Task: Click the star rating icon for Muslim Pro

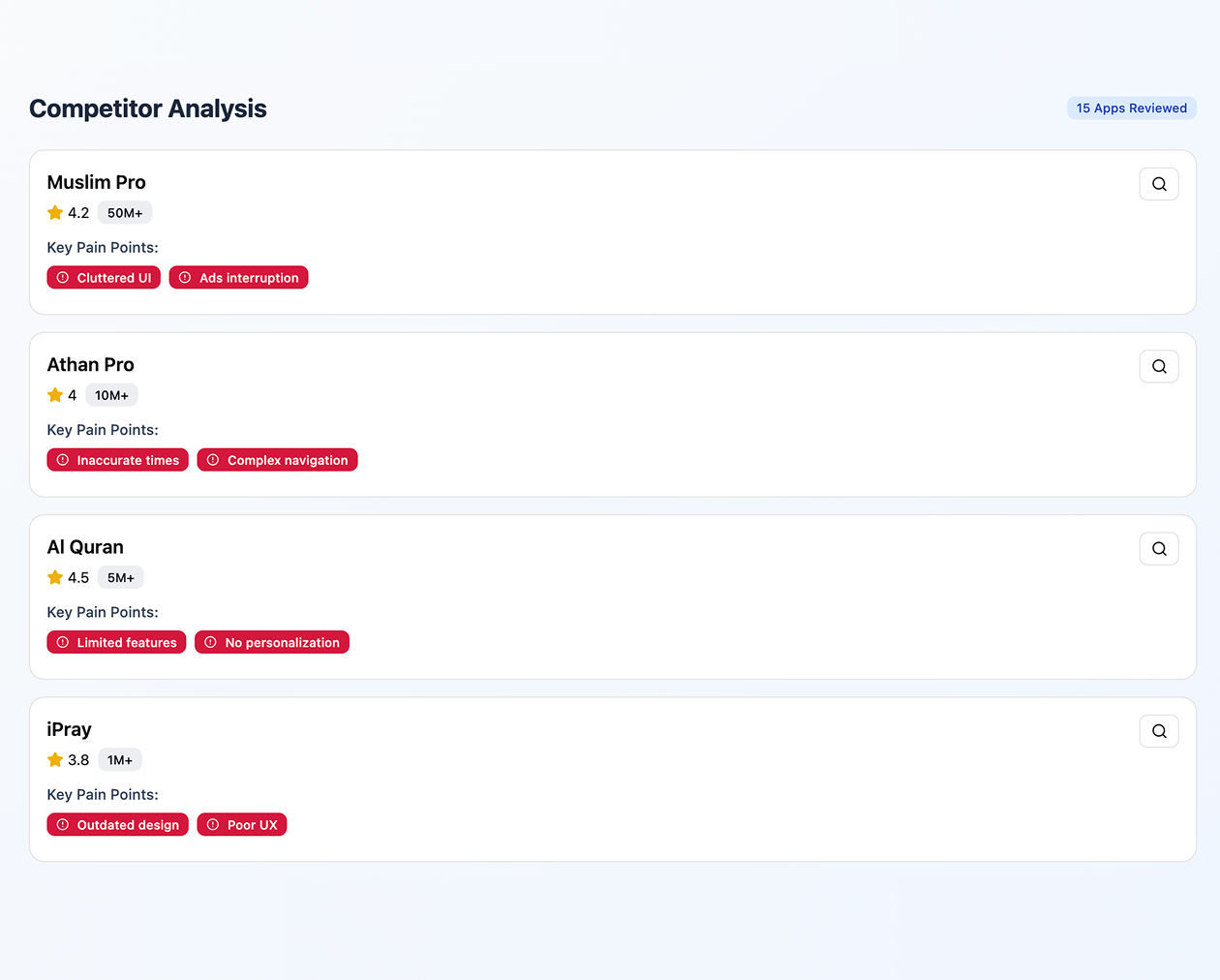Action: click(x=55, y=213)
